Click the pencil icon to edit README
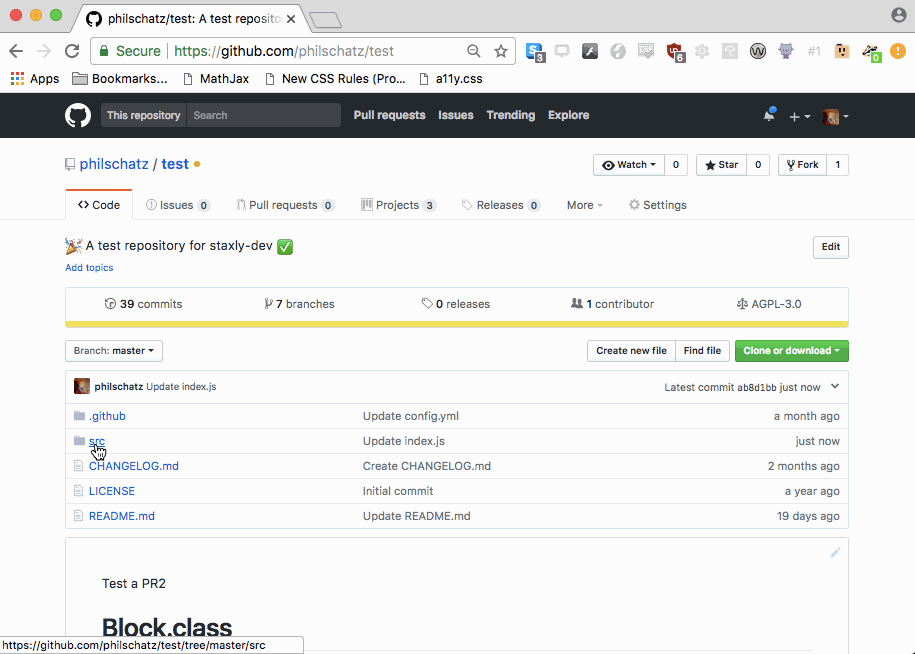The image size is (915, 654). [835, 552]
